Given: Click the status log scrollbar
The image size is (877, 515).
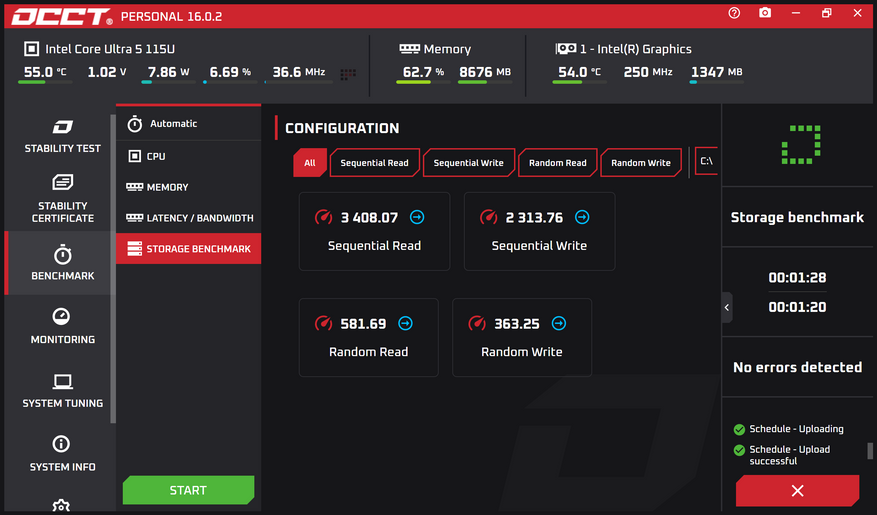Looking at the screenshot, I should (870, 451).
